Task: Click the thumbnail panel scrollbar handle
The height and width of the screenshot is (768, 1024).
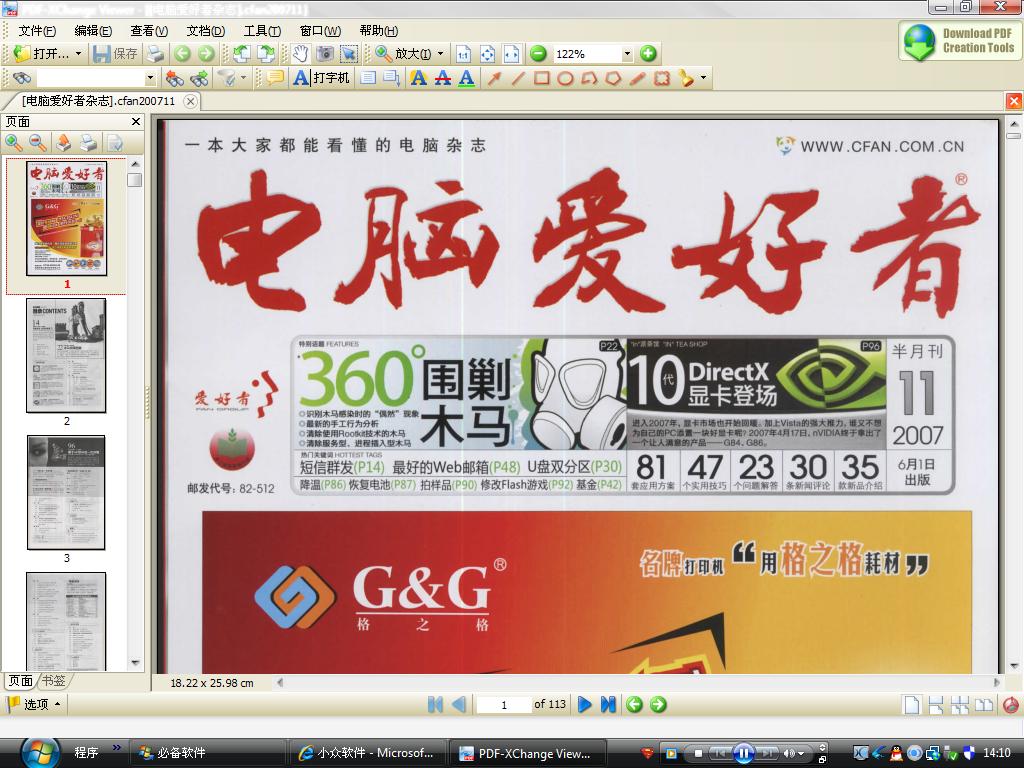Action: pos(135,180)
